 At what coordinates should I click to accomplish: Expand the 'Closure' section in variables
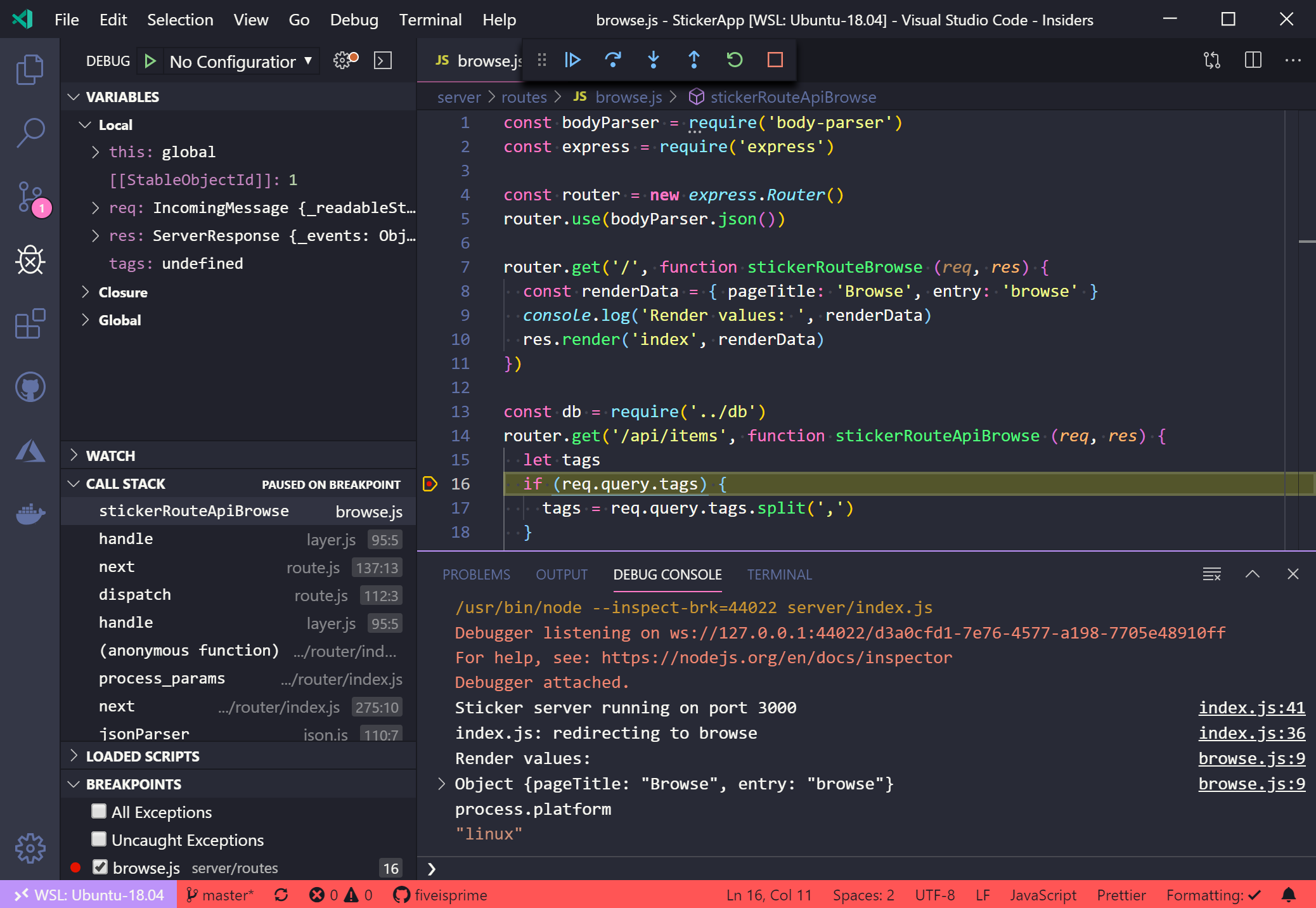click(x=87, y=291)
